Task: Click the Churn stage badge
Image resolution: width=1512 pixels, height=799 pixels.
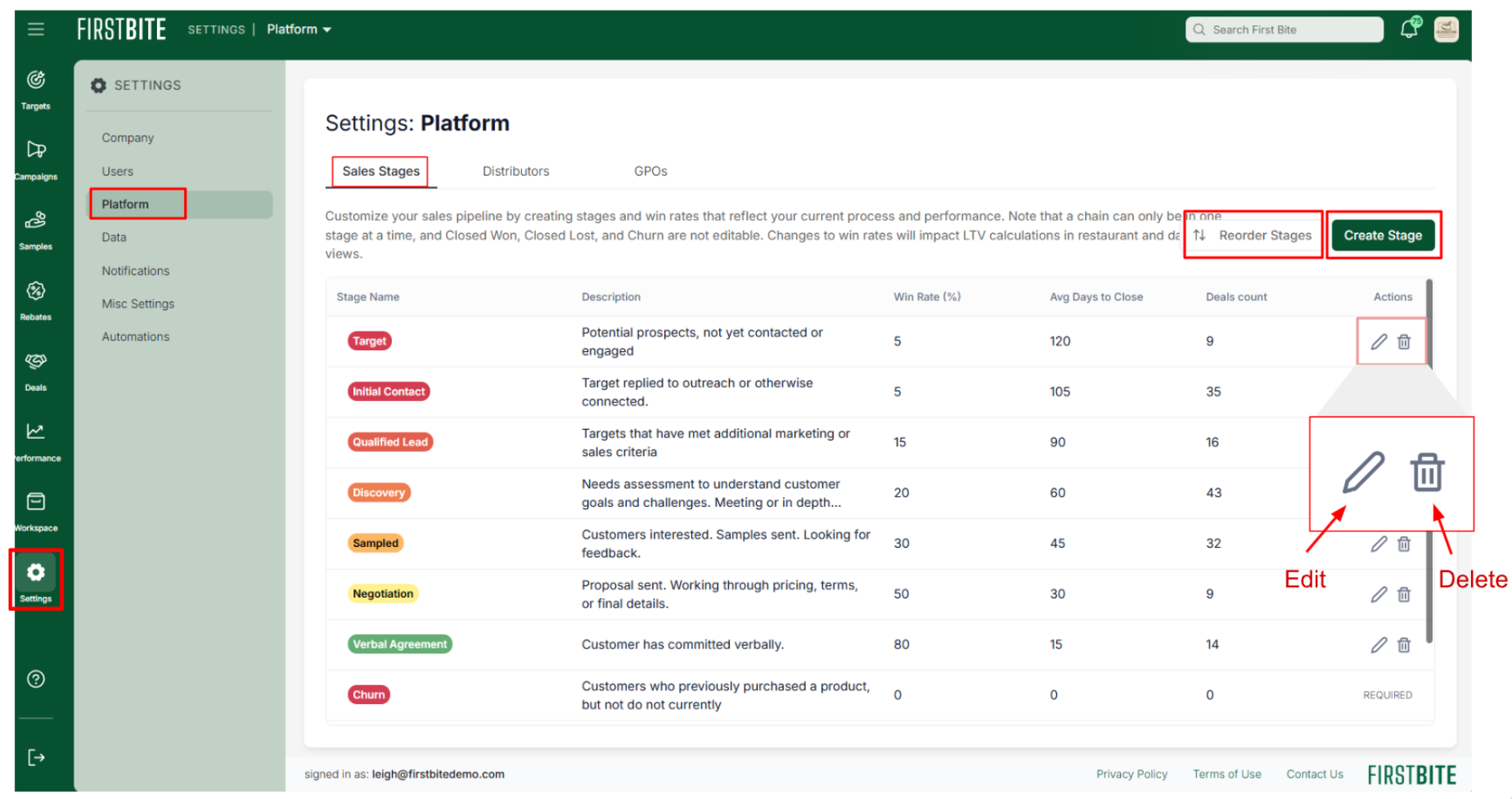Action: pyautogui.click(x=369, y=695)
